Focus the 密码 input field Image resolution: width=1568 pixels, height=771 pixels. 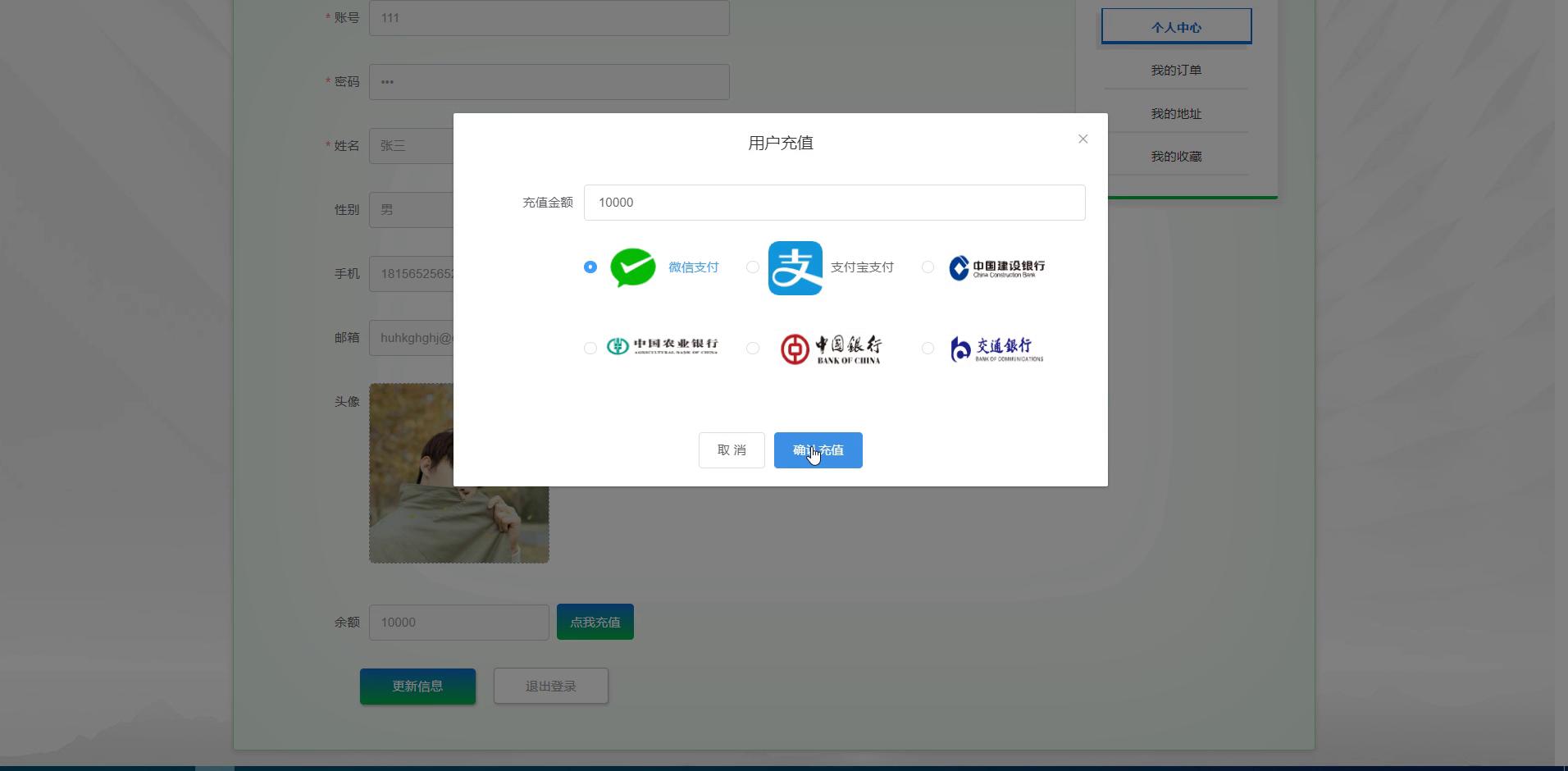(x=549, y=82)
